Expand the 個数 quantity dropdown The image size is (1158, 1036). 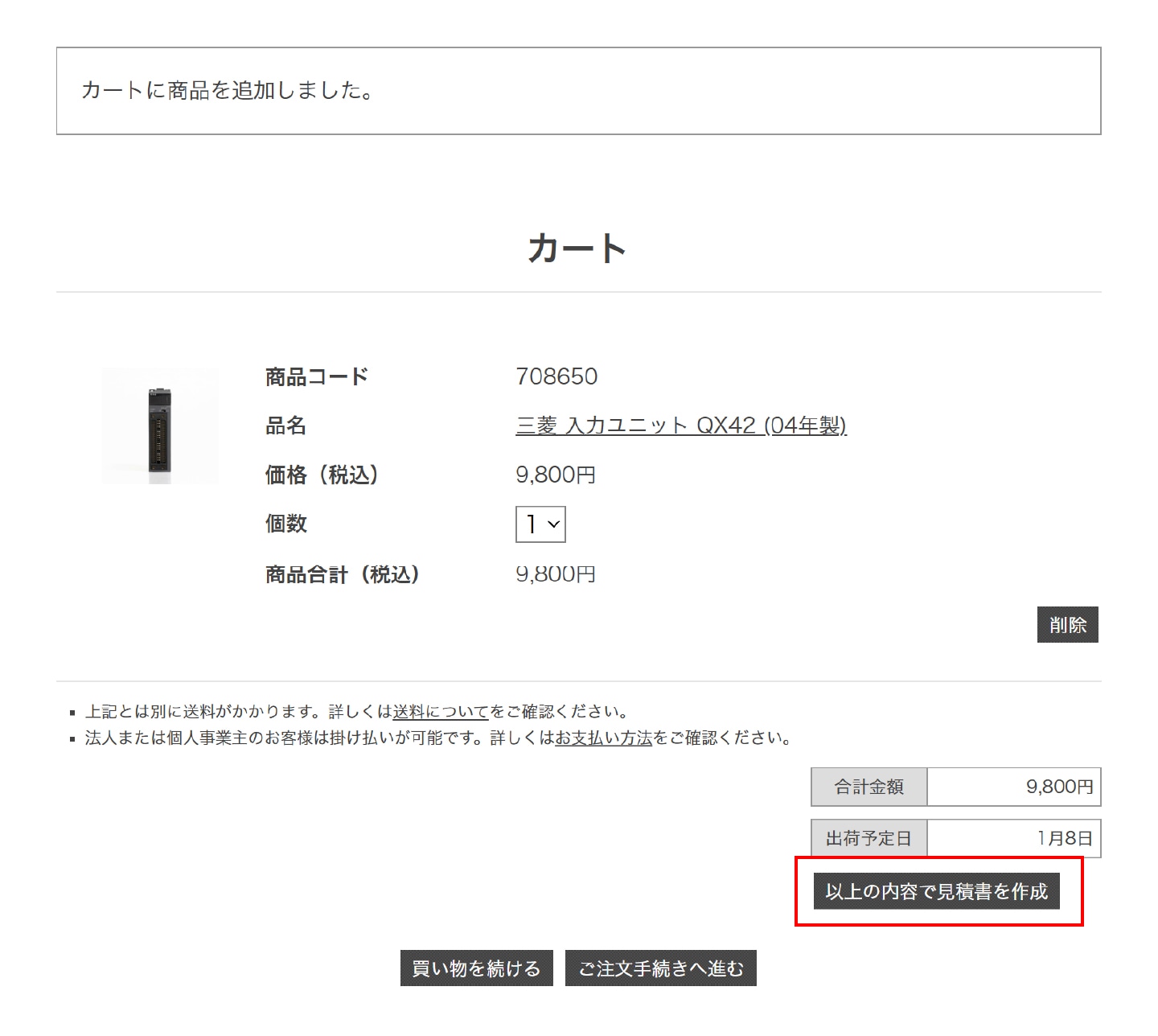pyautogui.click(x=540, y=524)
